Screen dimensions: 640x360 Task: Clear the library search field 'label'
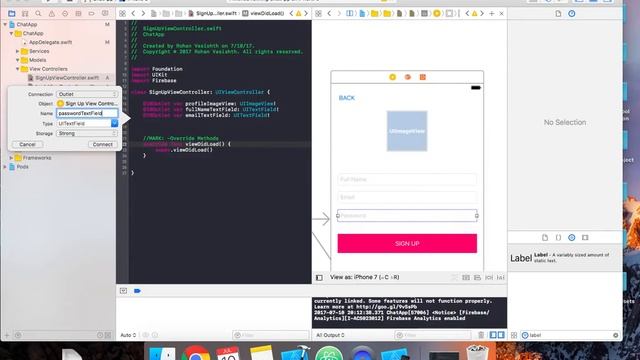coord(616,335)
